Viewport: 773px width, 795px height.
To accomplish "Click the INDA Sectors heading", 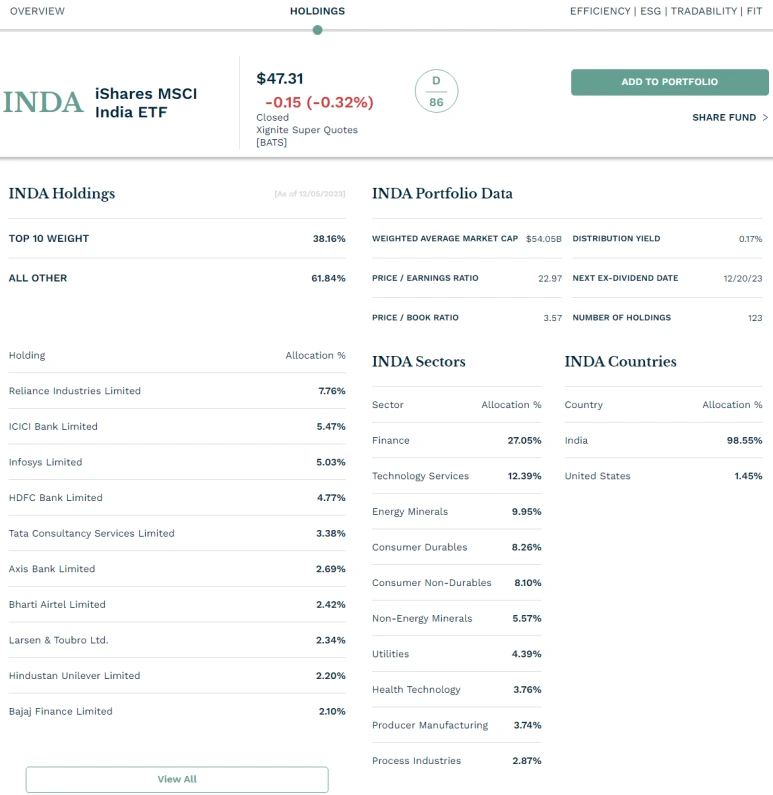I will click(x=419, y=362).
